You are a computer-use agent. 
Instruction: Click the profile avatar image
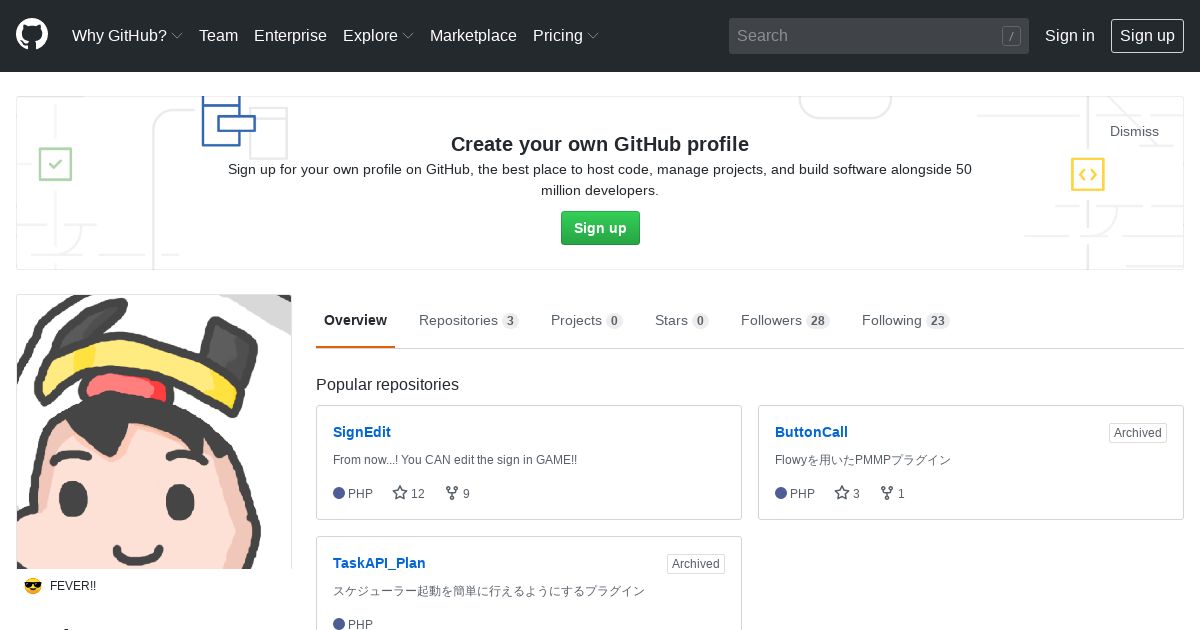(154, 432)
